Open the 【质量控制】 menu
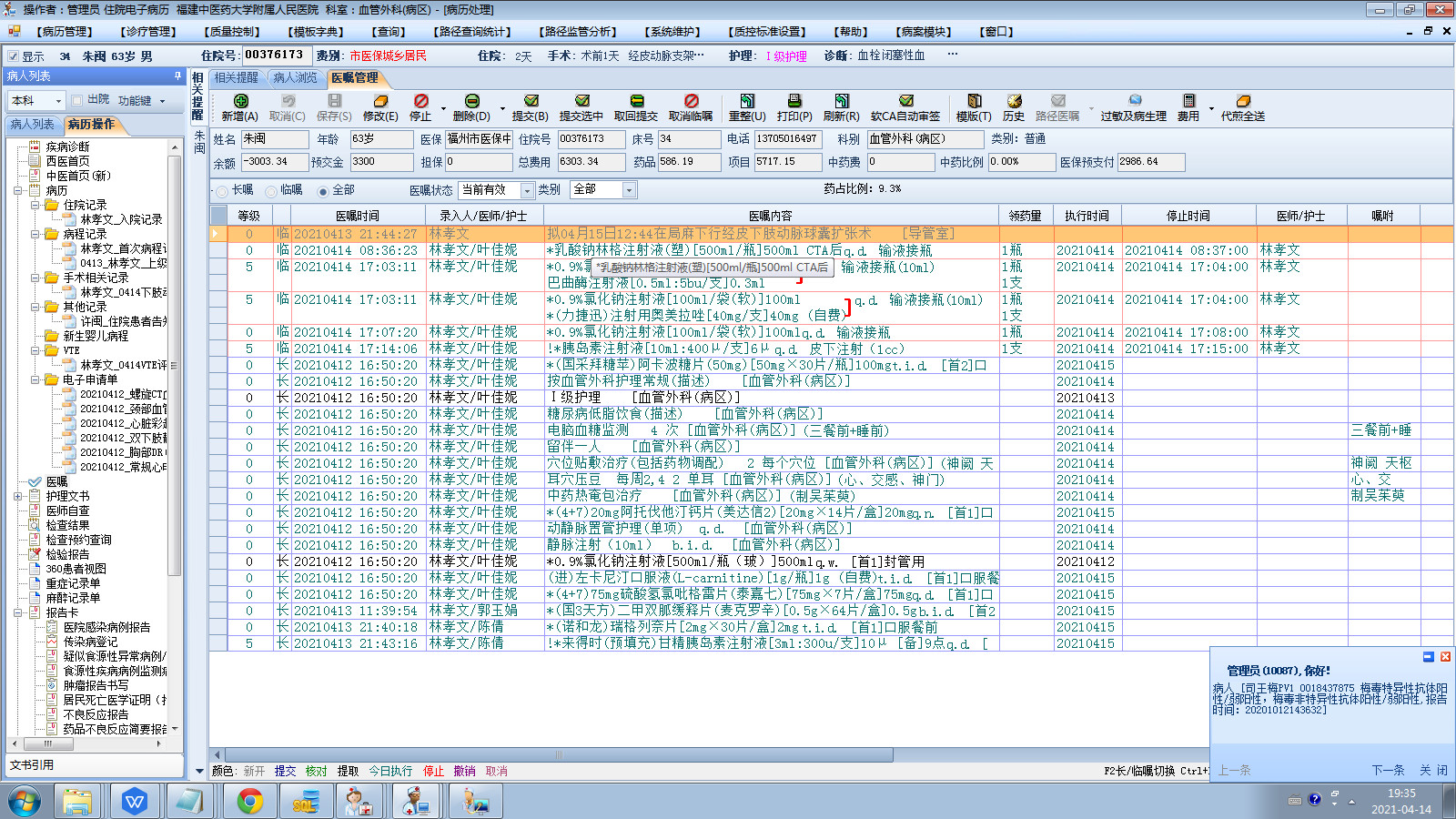The width and height of the screenshot is (1456, 819). tap(232, 32)
